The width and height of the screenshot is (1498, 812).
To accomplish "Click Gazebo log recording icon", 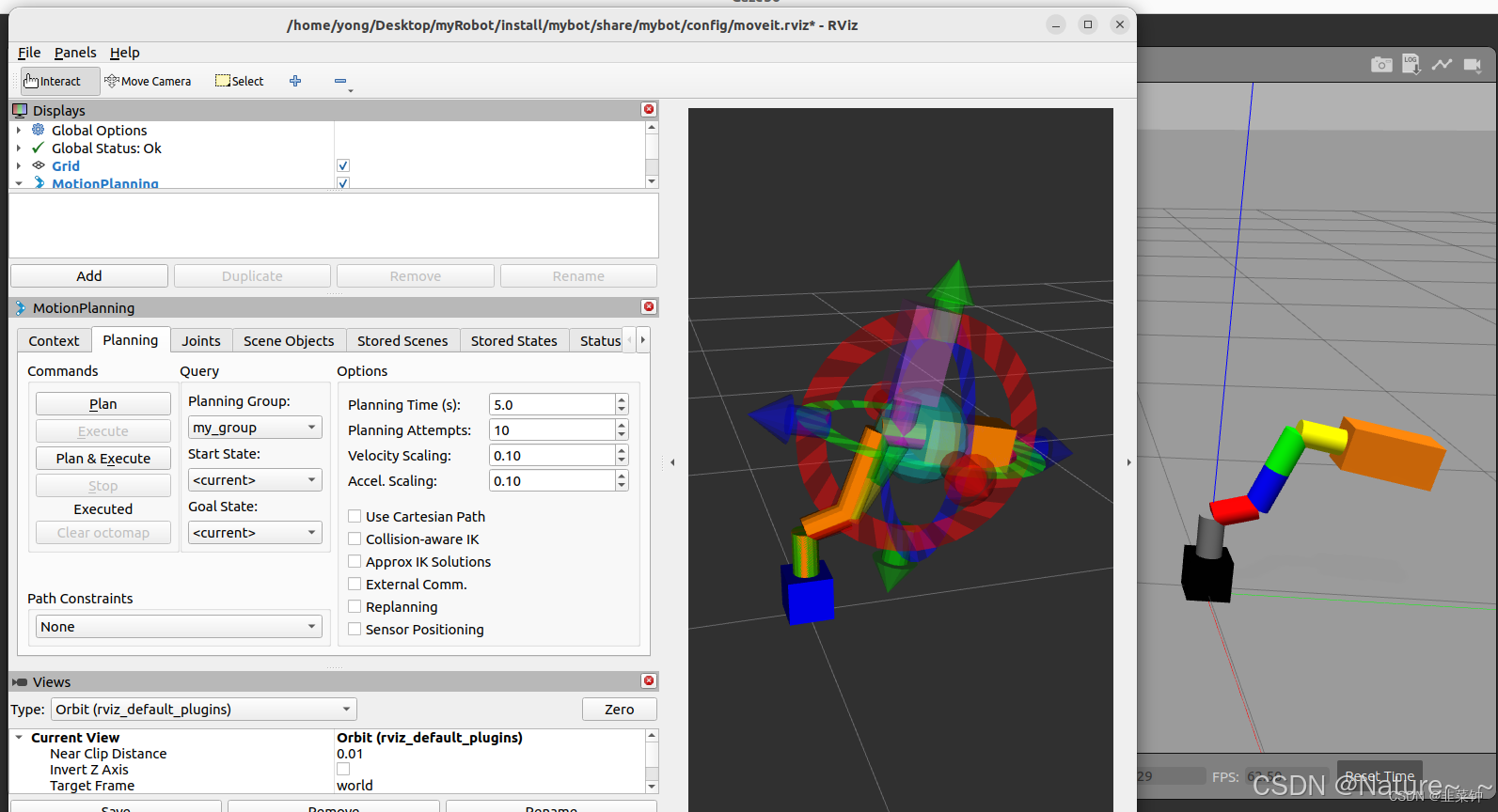I will 1411,64.
